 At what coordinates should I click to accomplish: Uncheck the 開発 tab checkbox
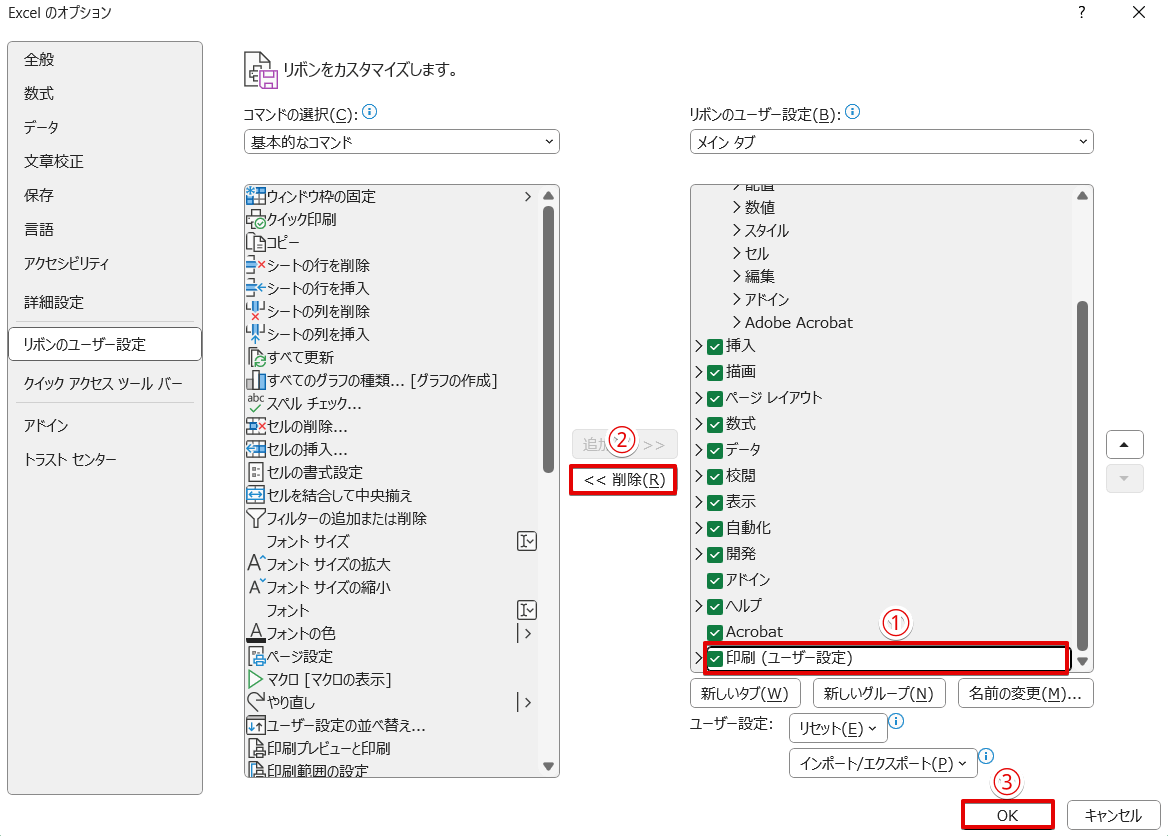tap(716, 554)
